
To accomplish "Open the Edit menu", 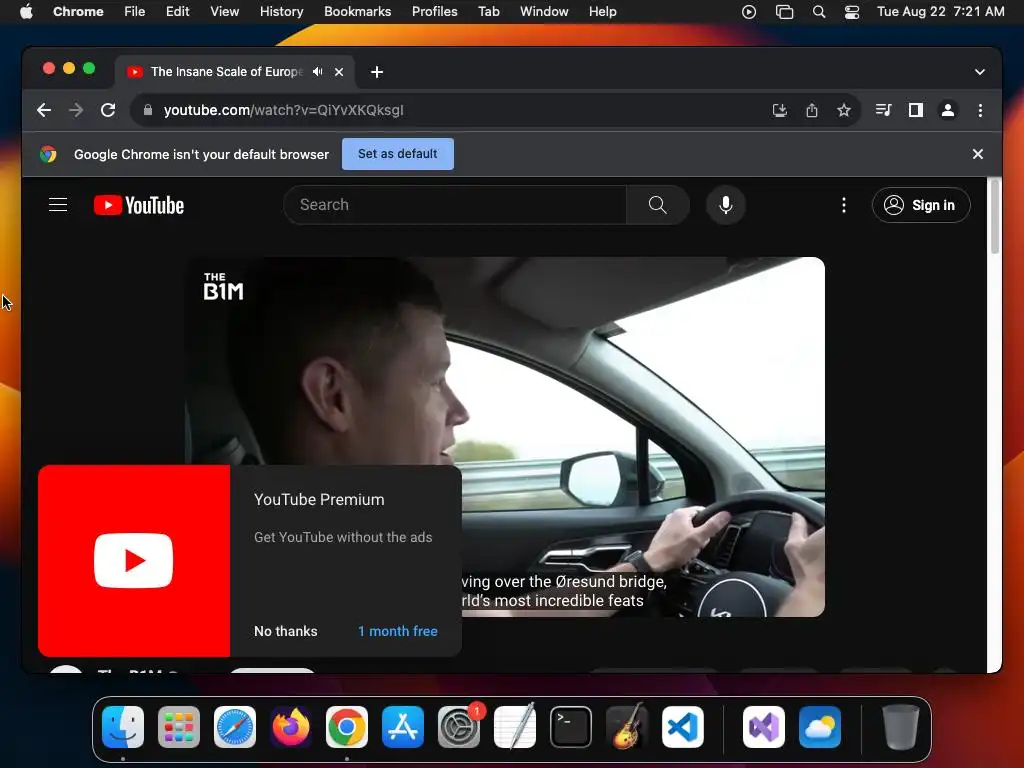I will pos(178,12).
